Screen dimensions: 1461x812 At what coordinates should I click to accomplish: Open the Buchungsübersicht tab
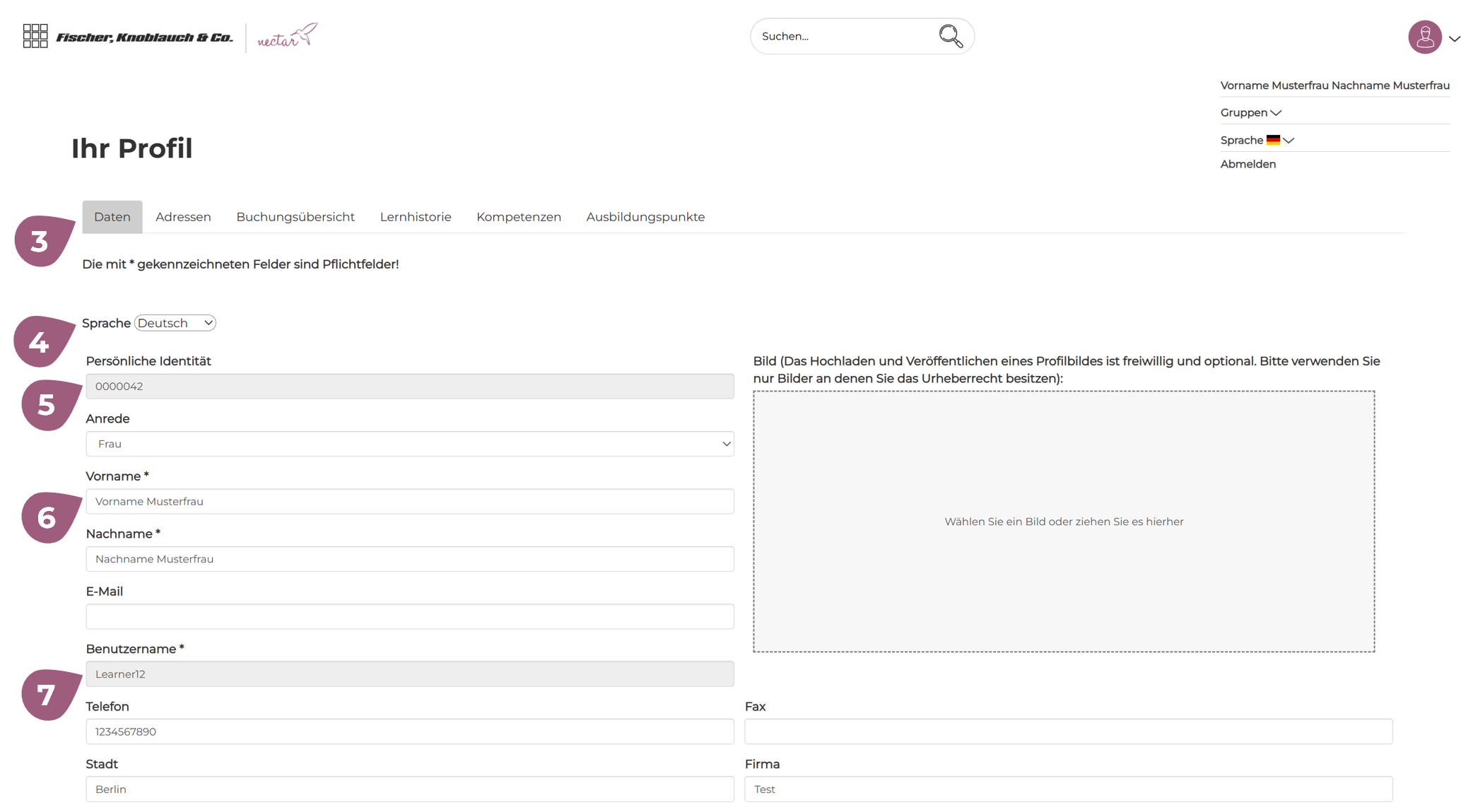[x=295, y=217]
